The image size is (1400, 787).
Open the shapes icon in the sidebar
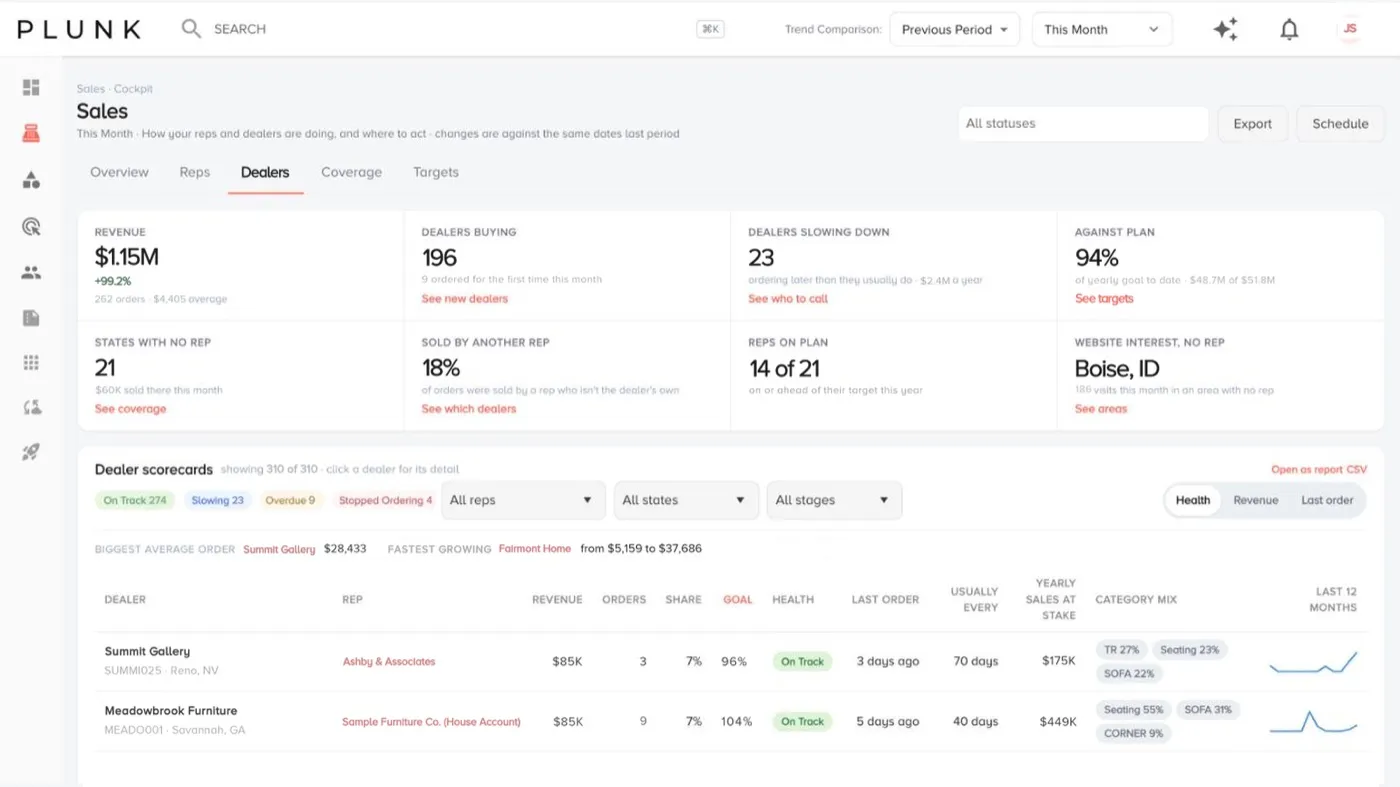point(31,180)
